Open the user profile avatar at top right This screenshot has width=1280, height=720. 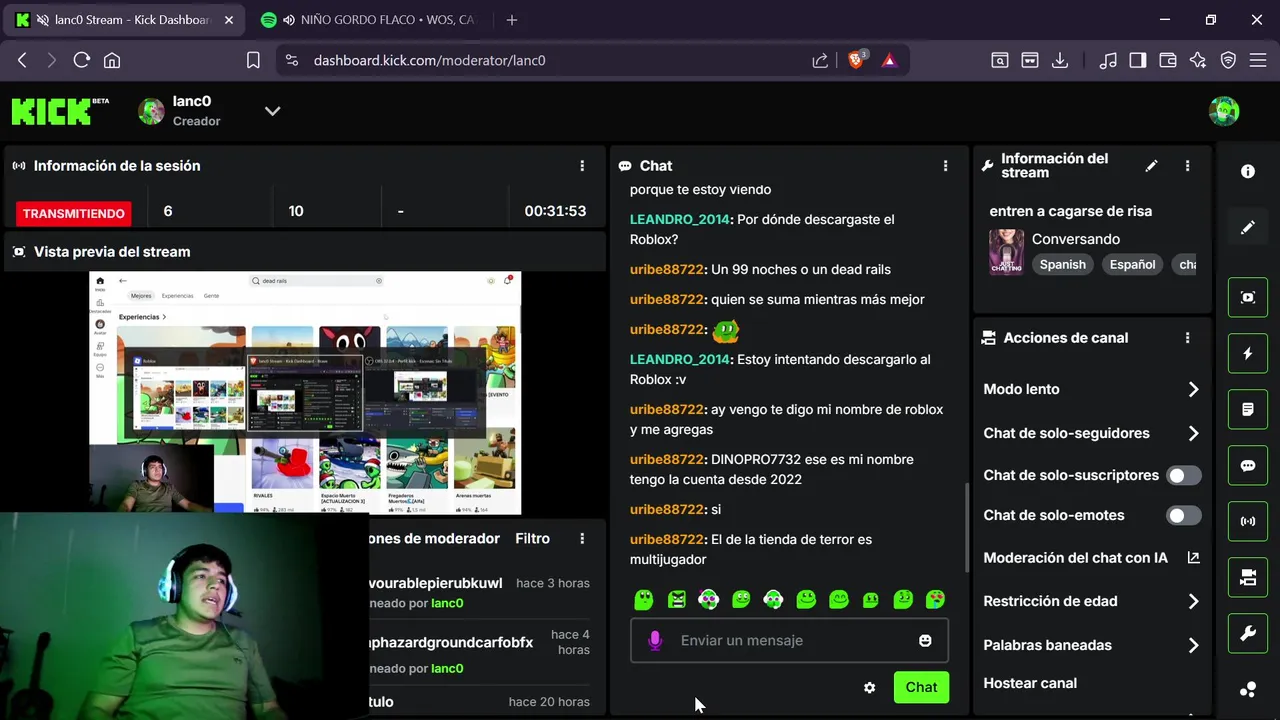tap(1224, 111)
